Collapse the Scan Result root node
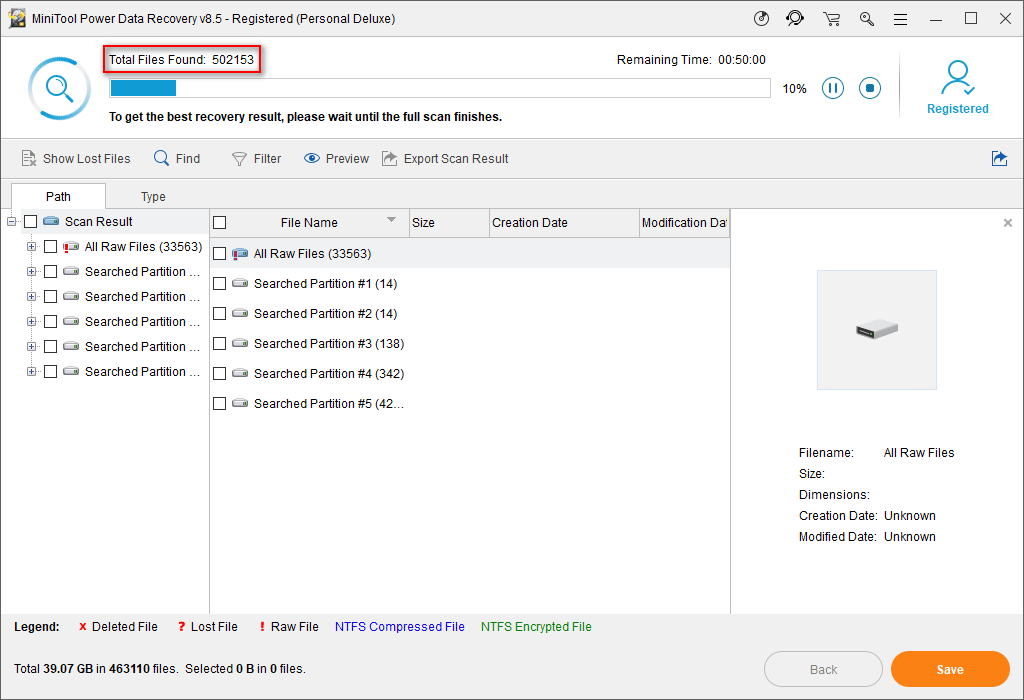The height and width of the screenshot is (700, 1024). coord(12,222)
